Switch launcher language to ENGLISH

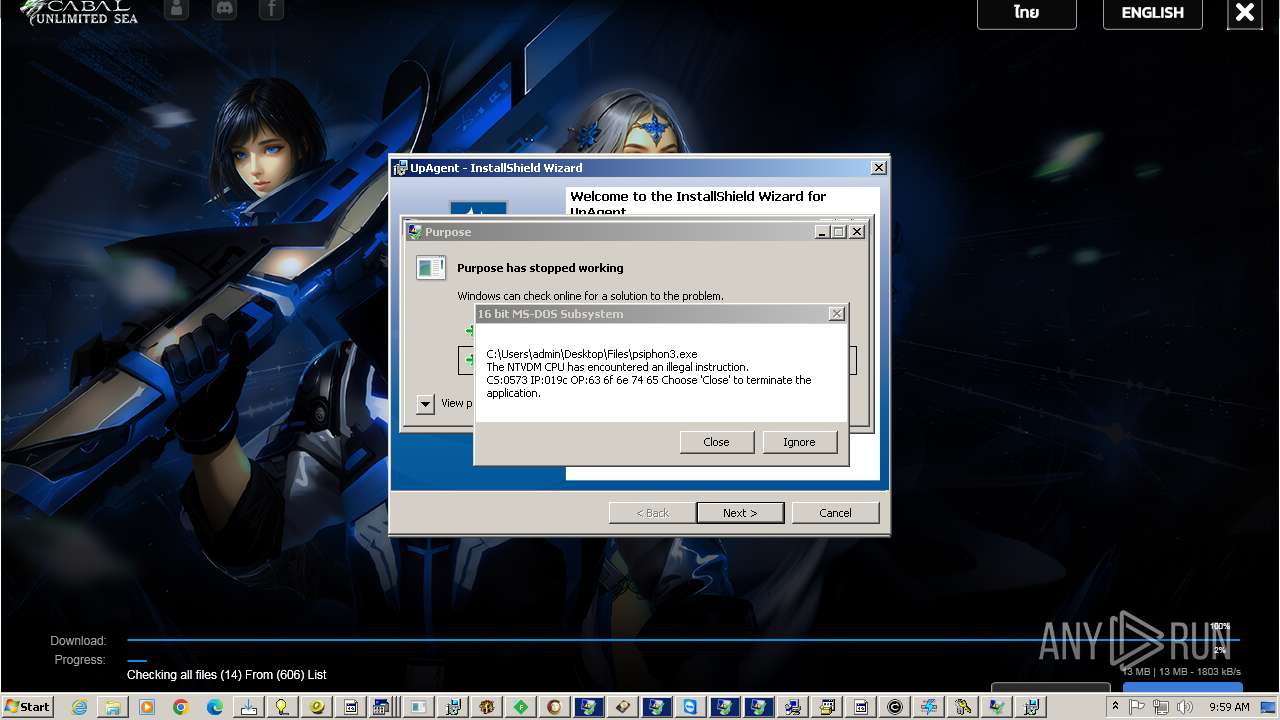[x=1153, y=13]
